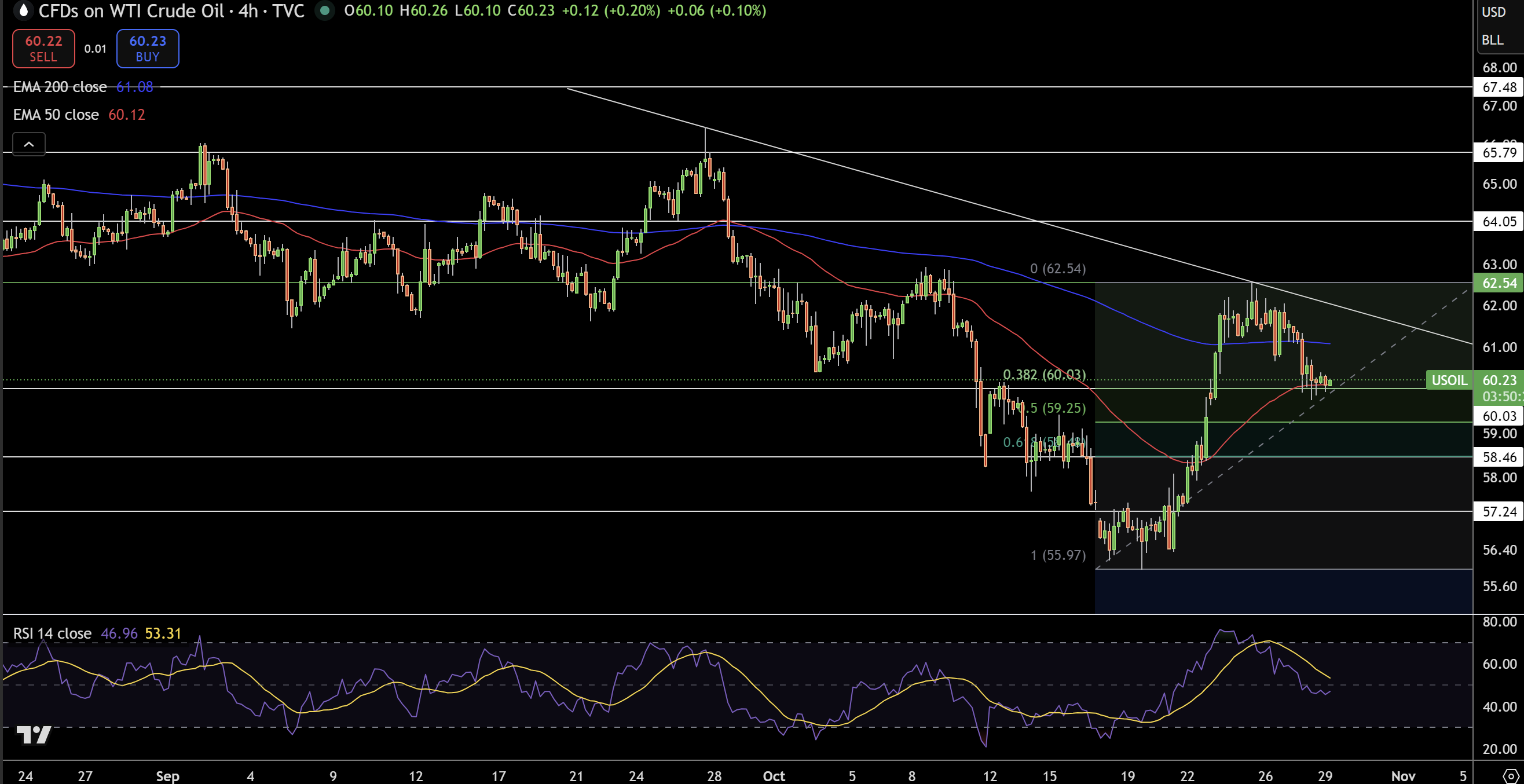The height and width of the screenshot is (784, 1524).
Task: Click the green USOIL price label
Action: pyautogui.click(x=1449, y=380)
